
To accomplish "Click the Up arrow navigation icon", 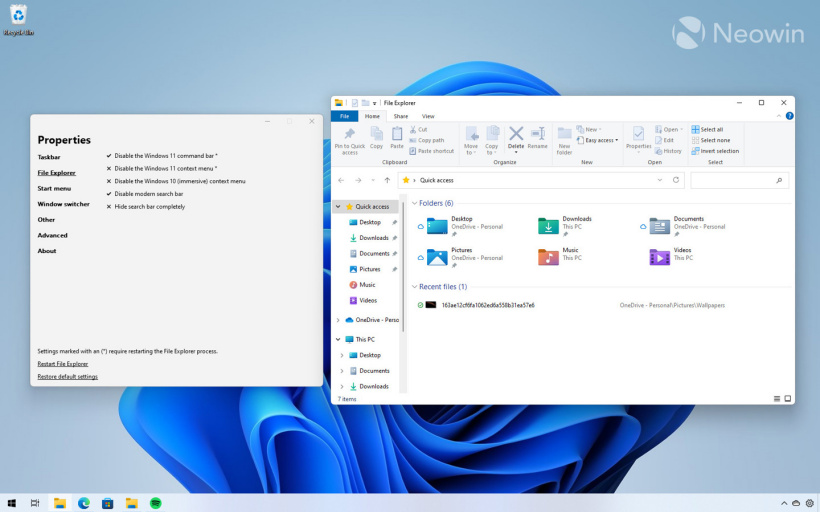I will click(387, 180).
